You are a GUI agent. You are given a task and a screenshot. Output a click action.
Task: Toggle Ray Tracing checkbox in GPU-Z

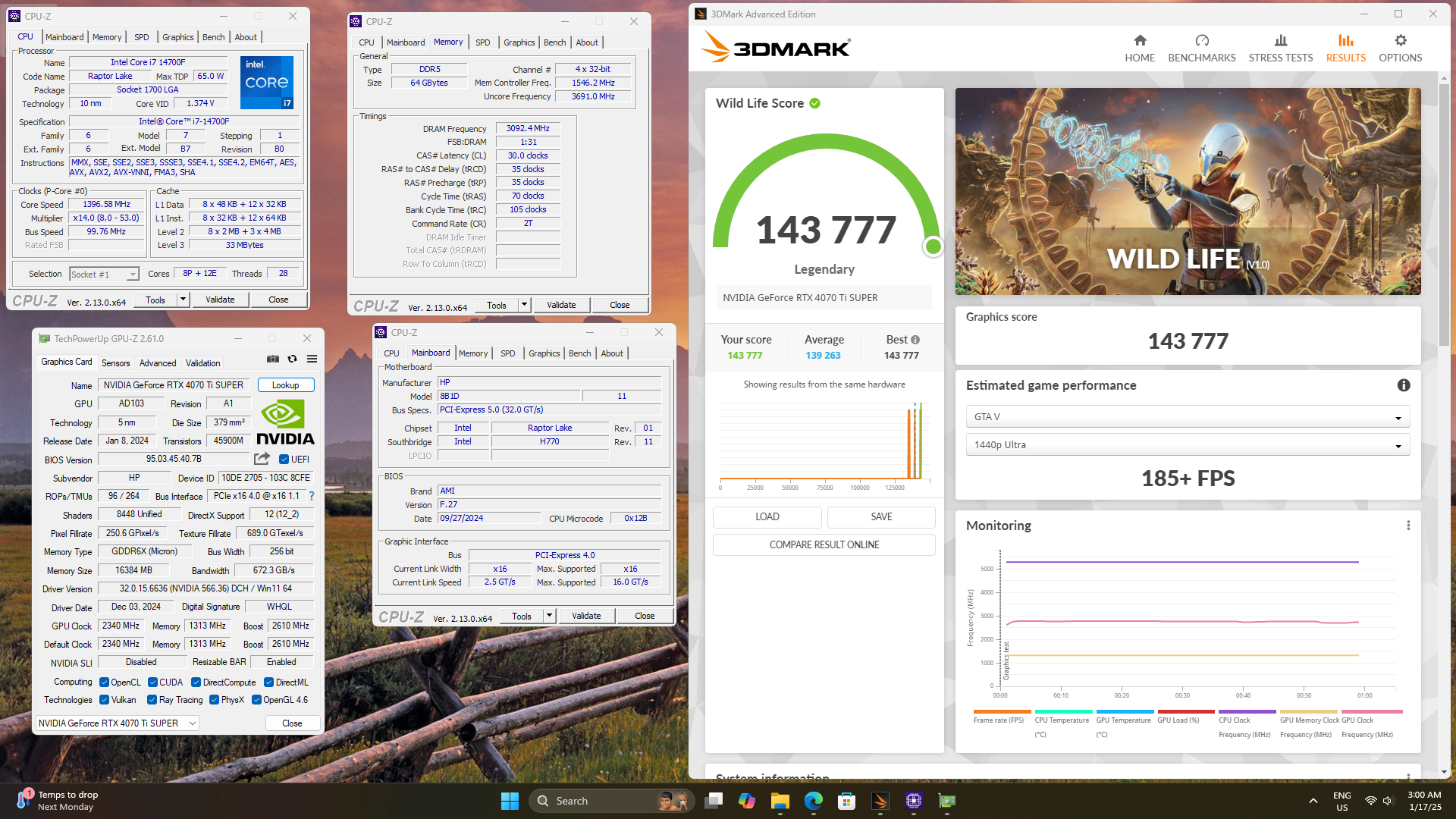pyautogui.click(x=152, y=700)
